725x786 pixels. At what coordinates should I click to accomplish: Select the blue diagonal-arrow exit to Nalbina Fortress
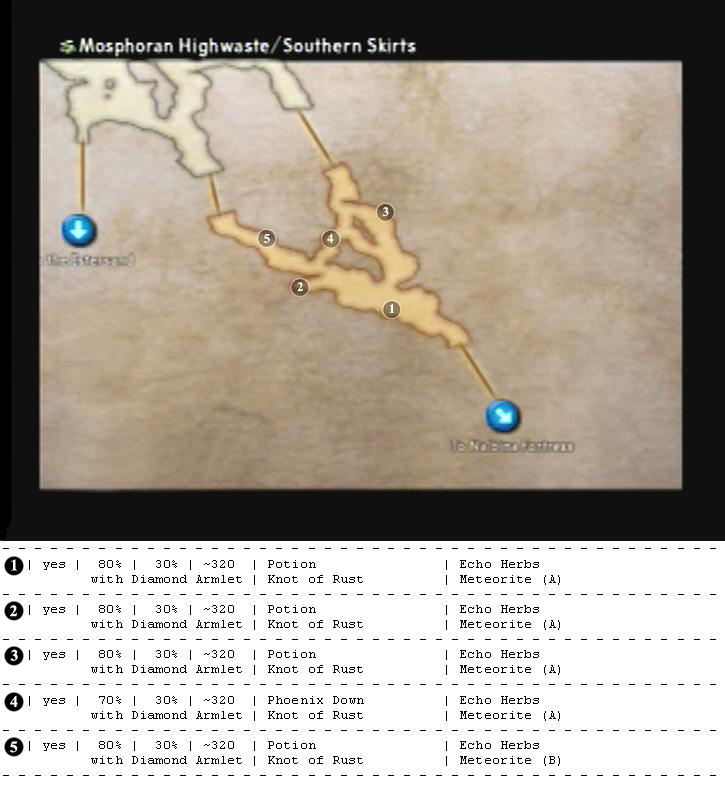502,416
